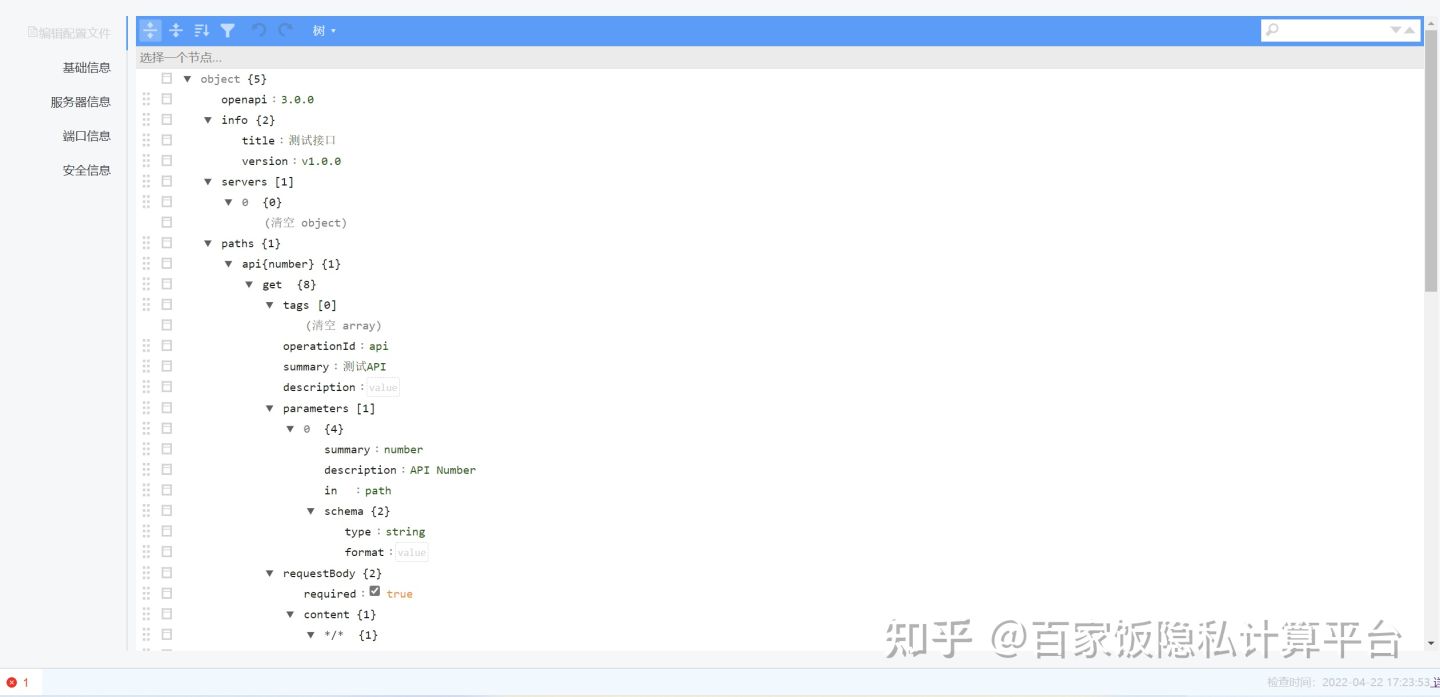
Task: Open the action menu square for operationId row
Action: 167,346
